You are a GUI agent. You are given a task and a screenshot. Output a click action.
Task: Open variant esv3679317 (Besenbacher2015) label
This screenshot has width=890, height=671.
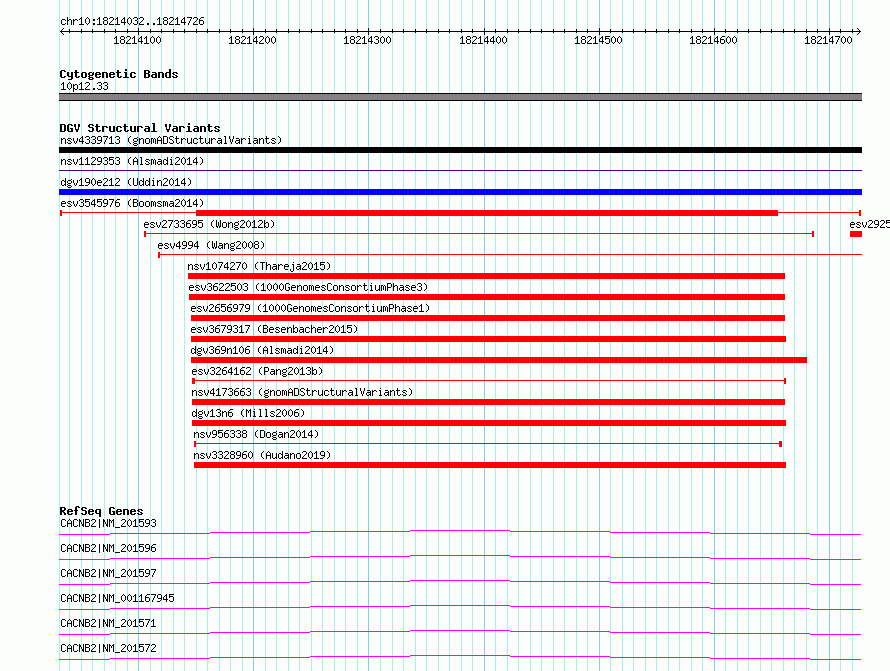click(x=274, y=329)
